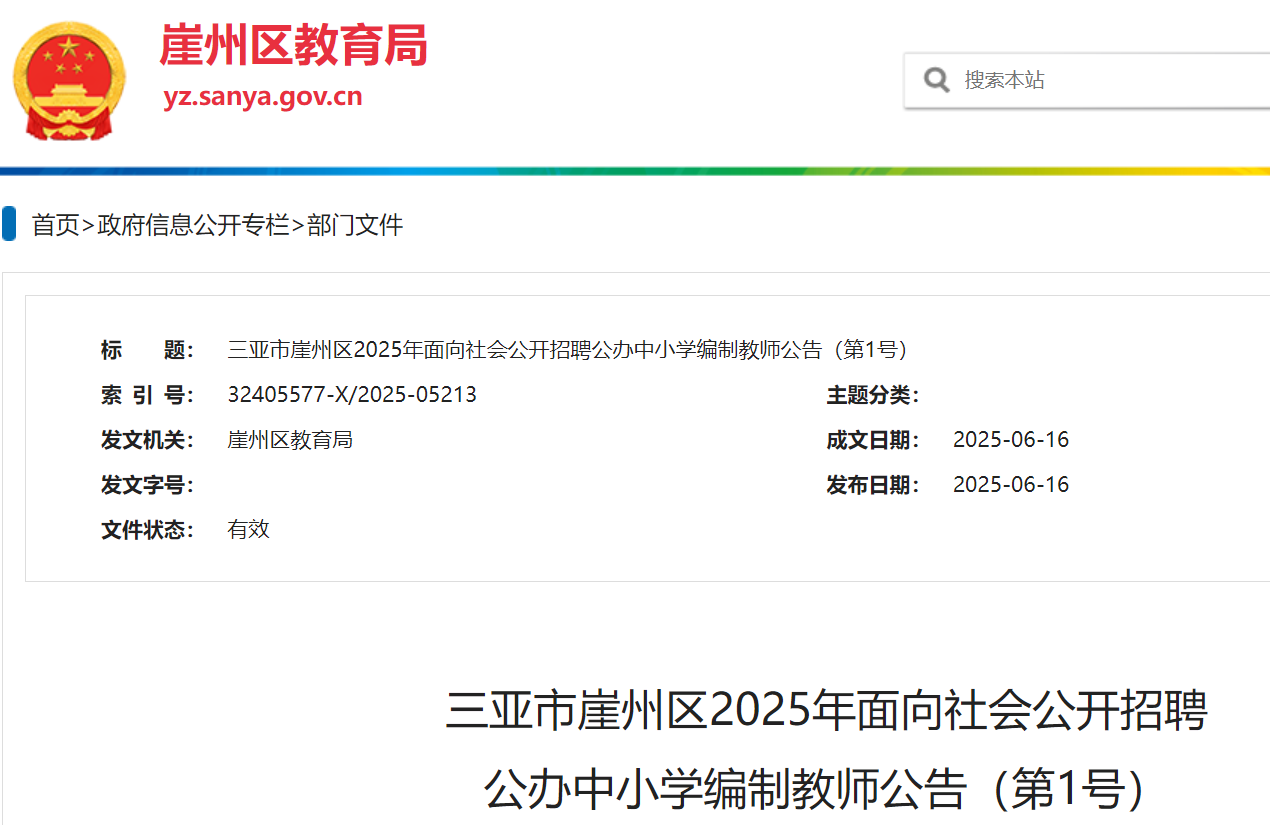
Task: Select the 崖州区教育局 issuing agency value
Action: [290, 440]
